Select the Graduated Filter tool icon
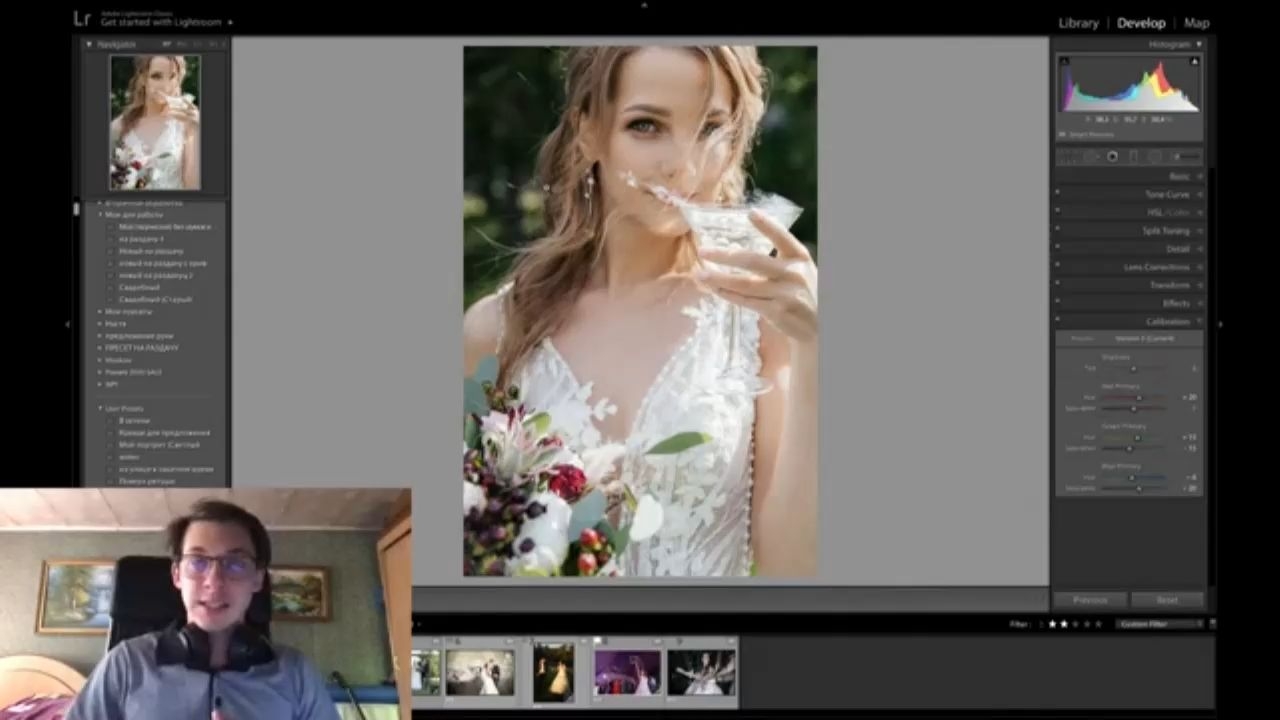Image resolution: width=1280 pixels, height=720 pixels. [x=1133, y=157]
